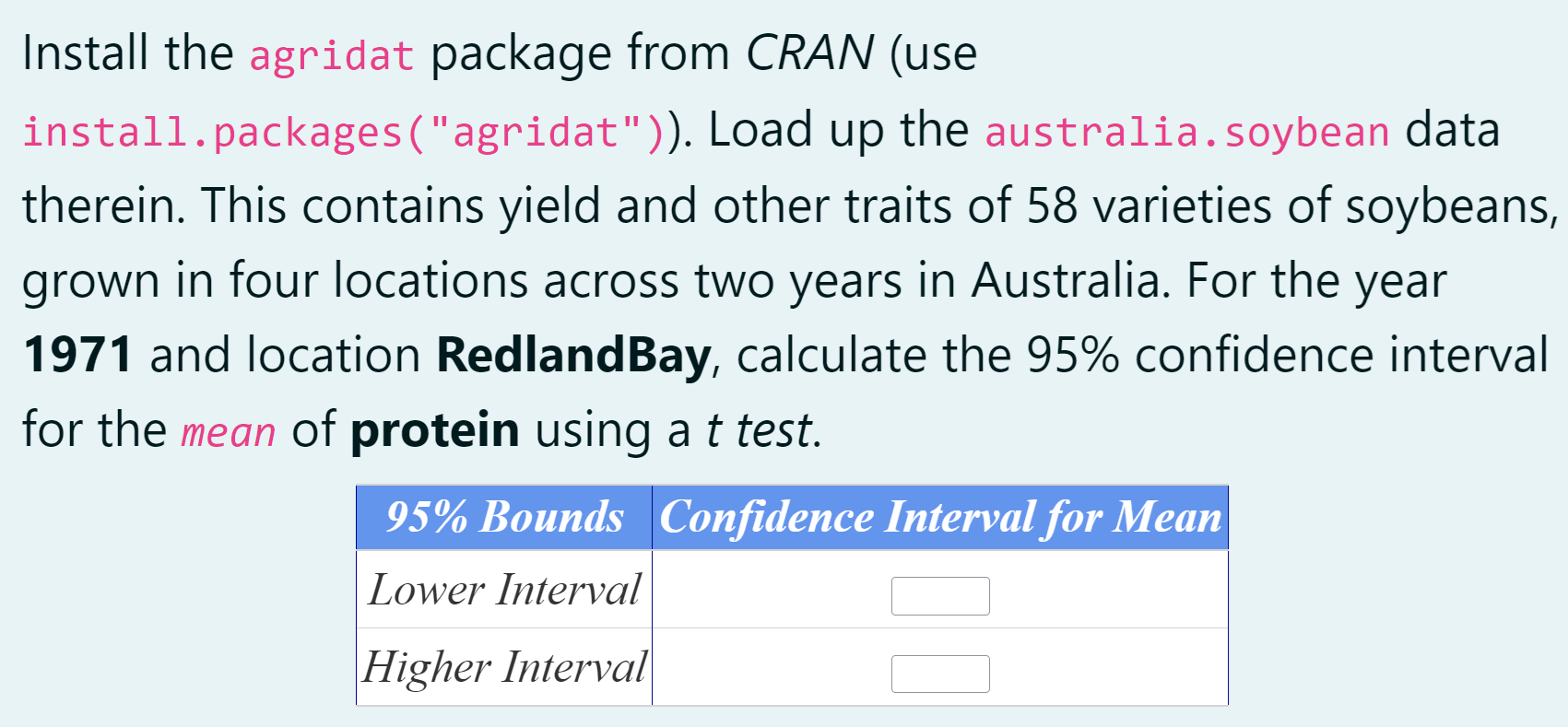The height and width of the screenshot is (727, 1568).
Task: Click the number 58 in the paragraph
Action: click(1051, 205)
